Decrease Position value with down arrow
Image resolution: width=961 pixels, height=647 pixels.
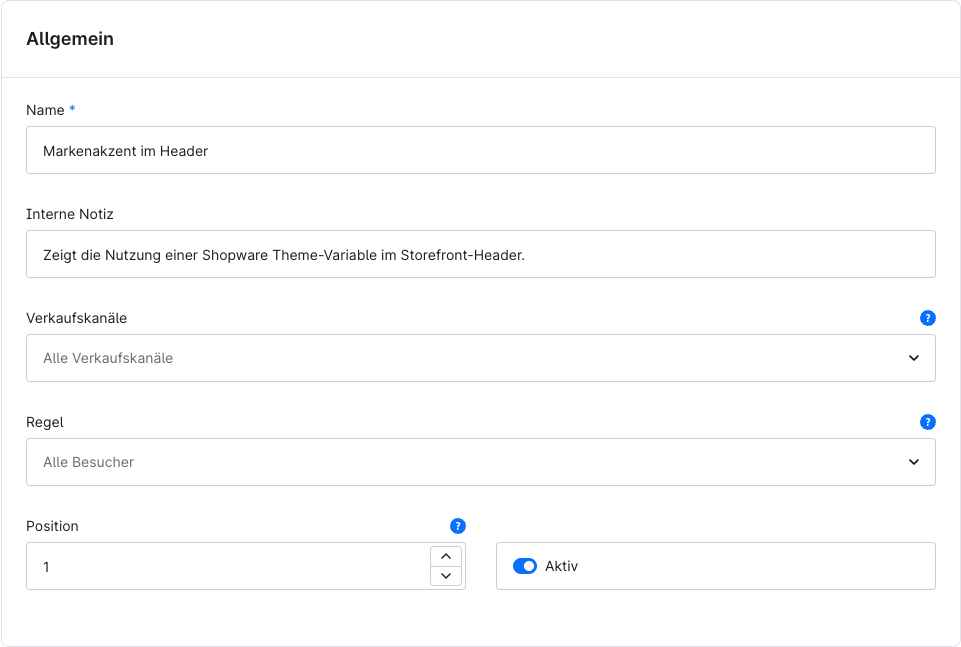click(x=446, y=576)
